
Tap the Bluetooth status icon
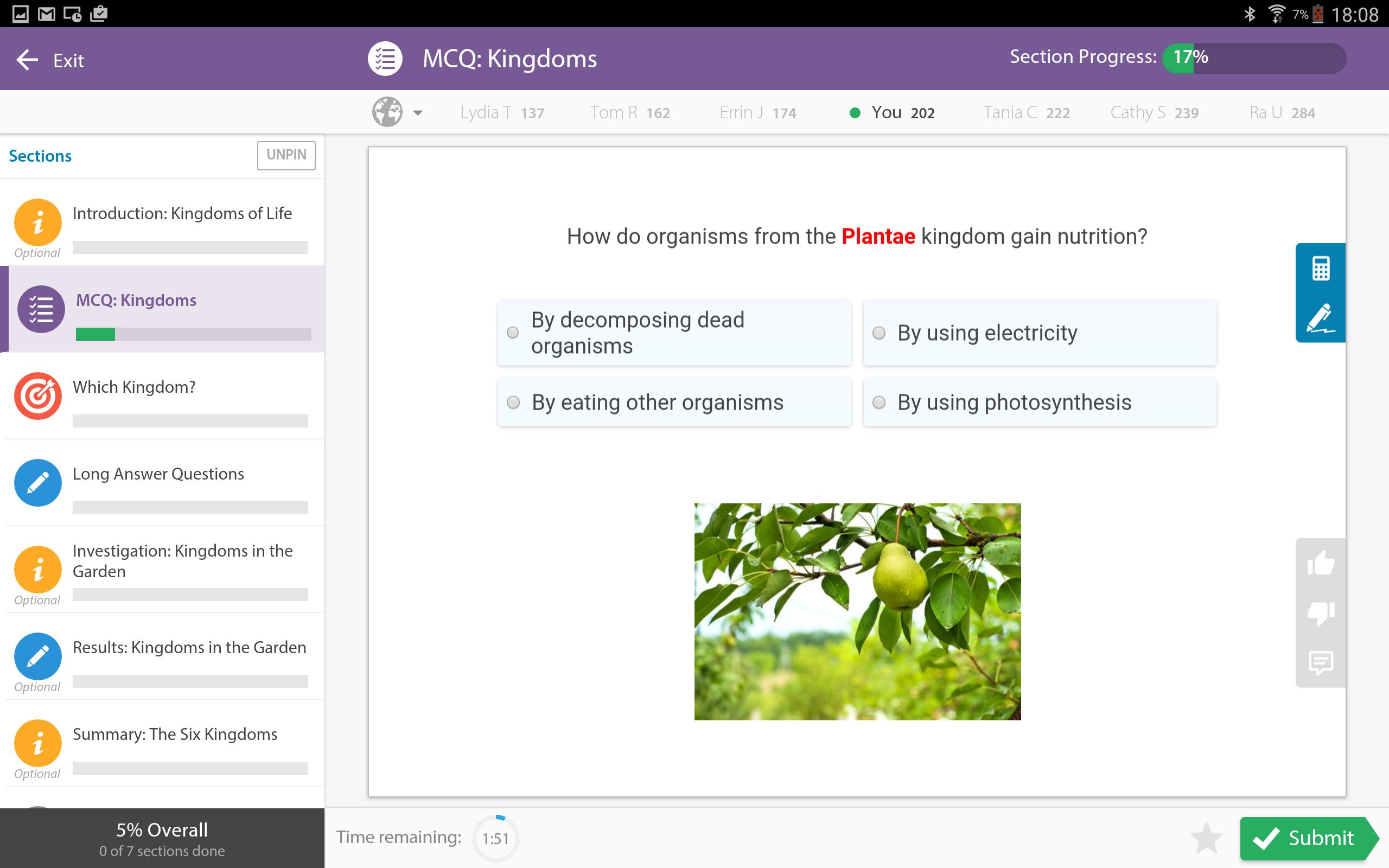click(x=1250, y=14)
